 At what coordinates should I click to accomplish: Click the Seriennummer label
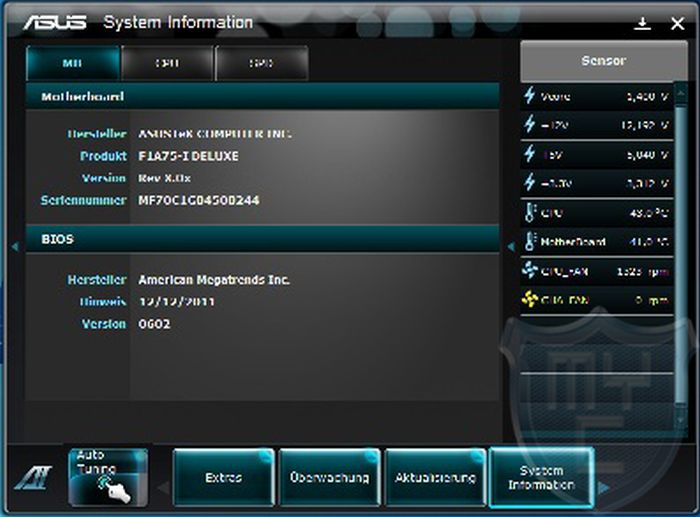click(83, 200)
